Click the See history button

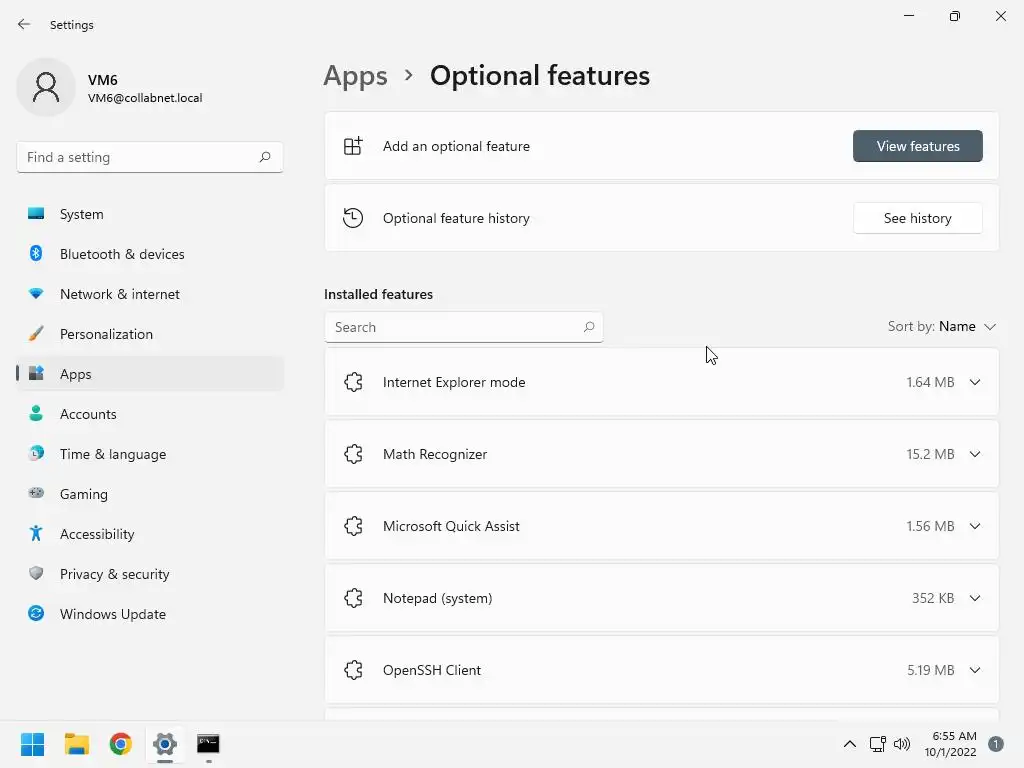tap(917, 218)
